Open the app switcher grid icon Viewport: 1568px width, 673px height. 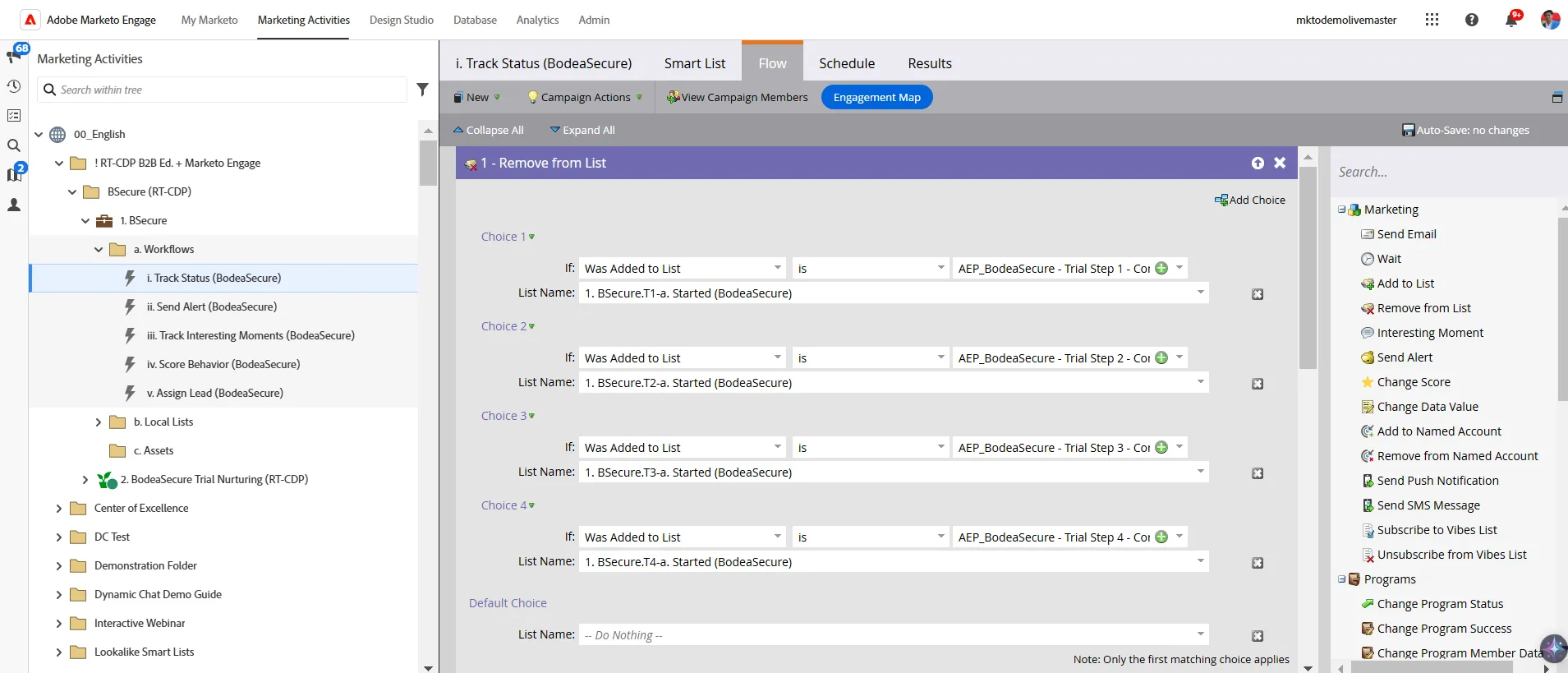pyautogui.click(x=1432, y=20)
